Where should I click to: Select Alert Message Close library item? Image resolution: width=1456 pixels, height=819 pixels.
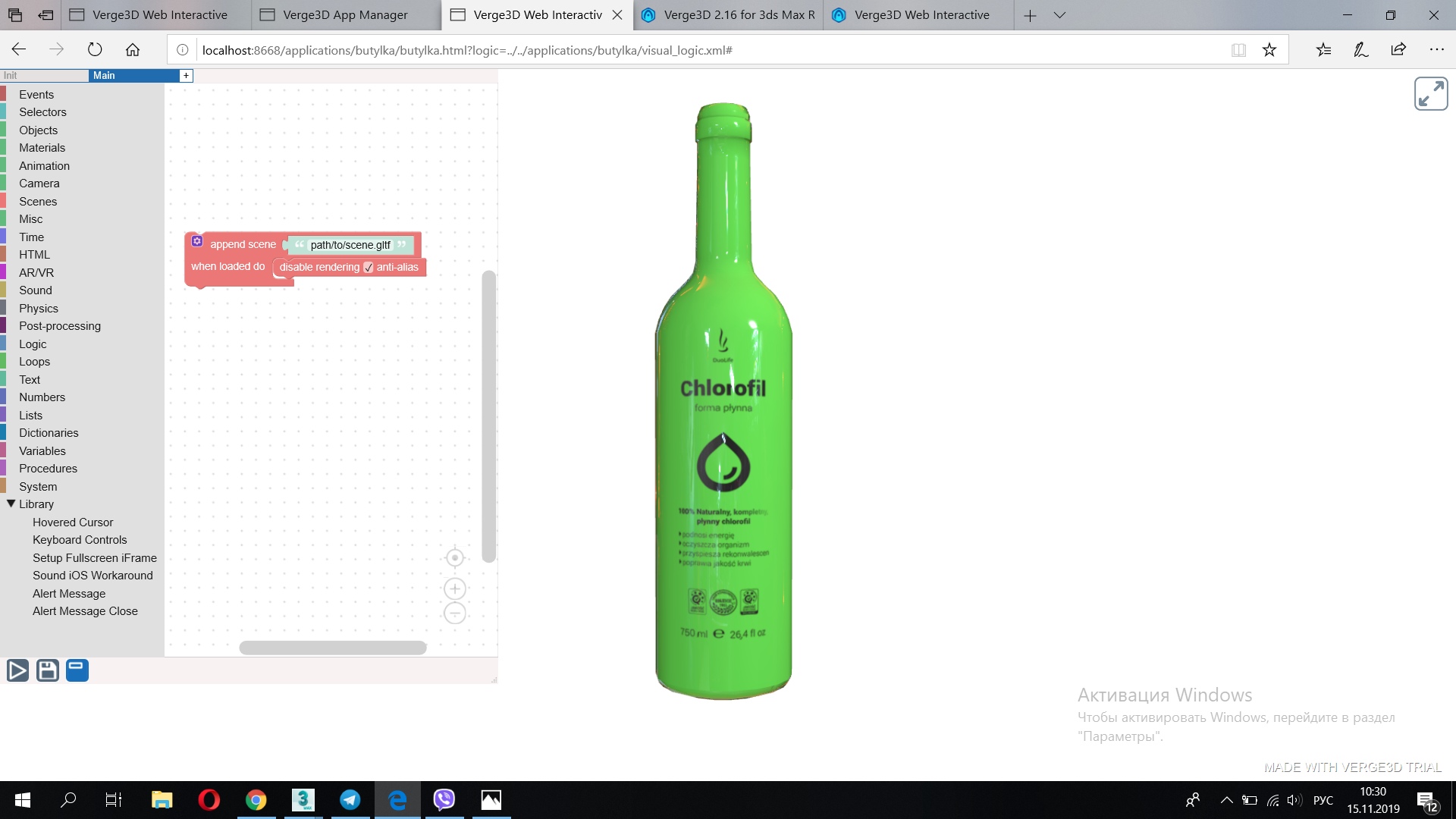click(85, 611)
